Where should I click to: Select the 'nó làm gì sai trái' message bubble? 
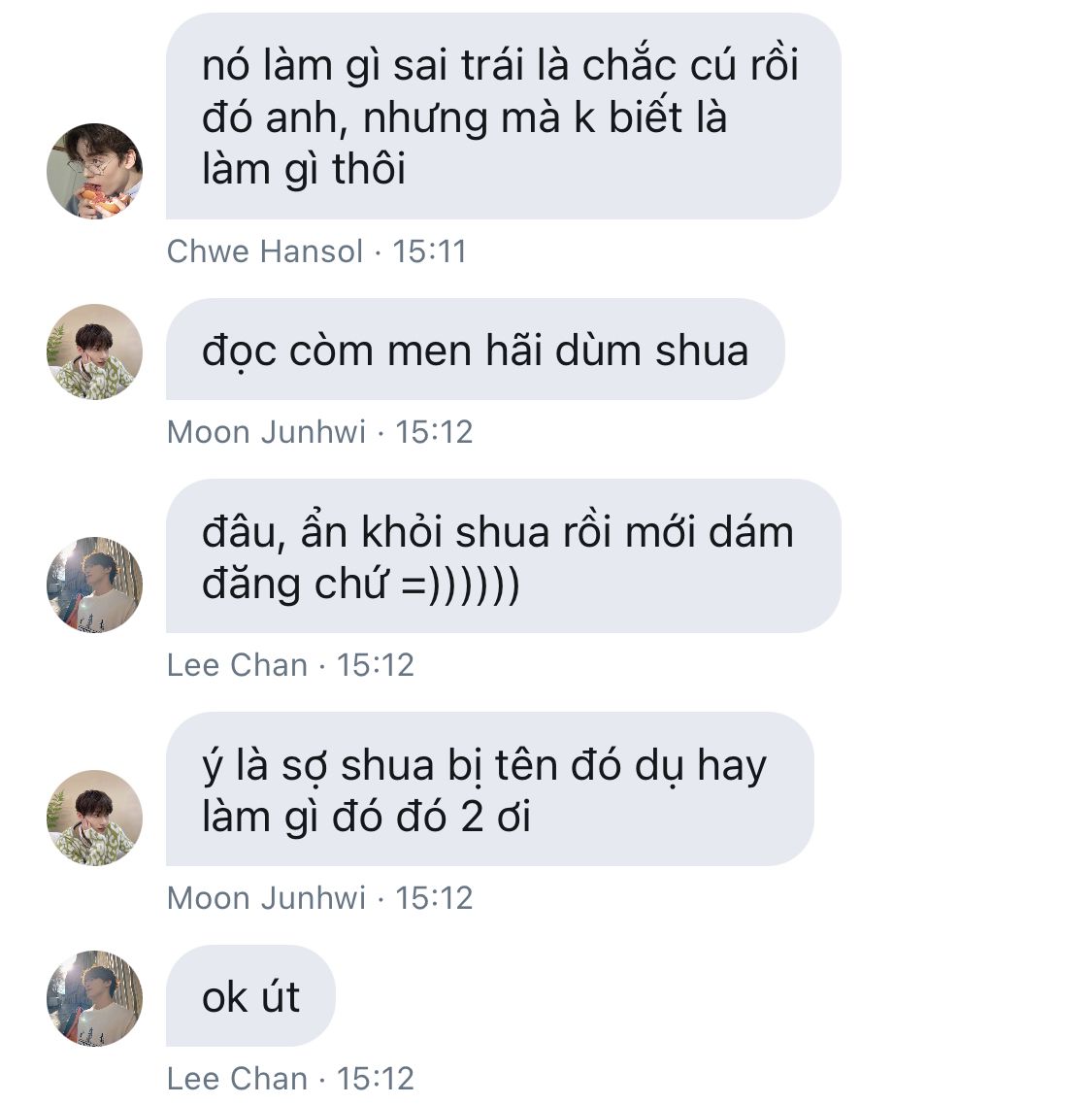tap(504, 117)
